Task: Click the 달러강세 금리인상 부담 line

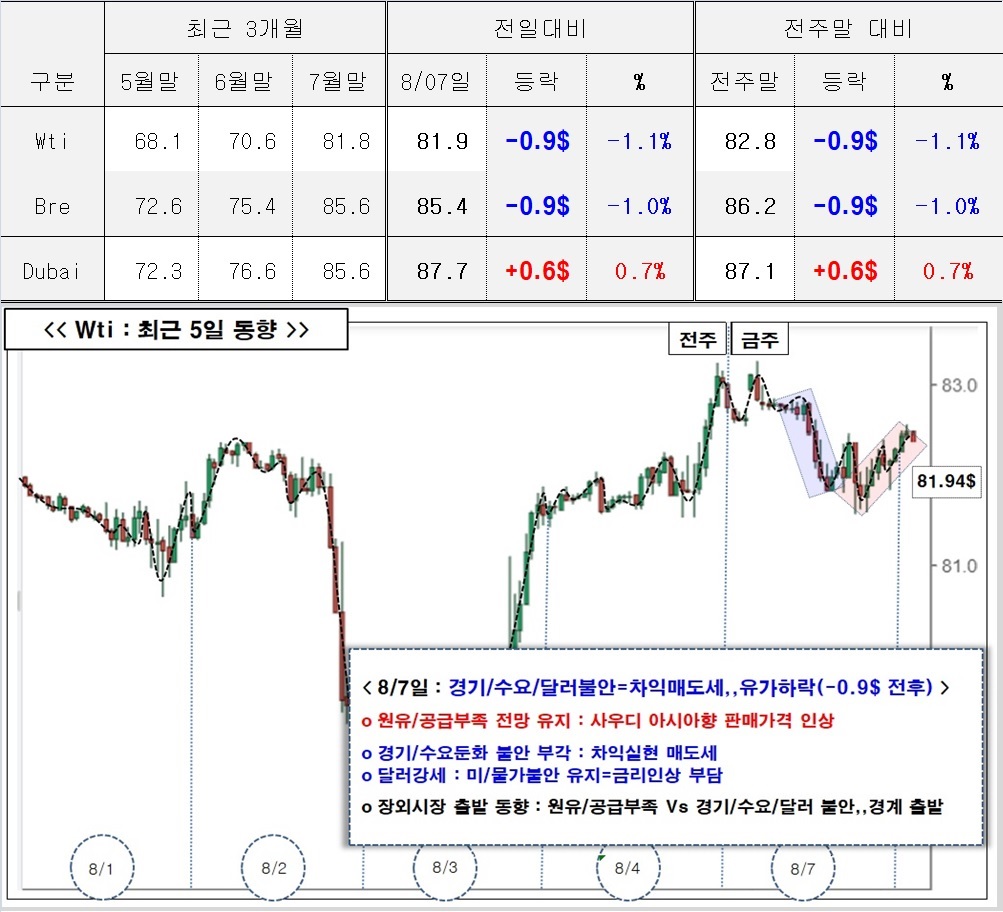Action: pos(542,775)
